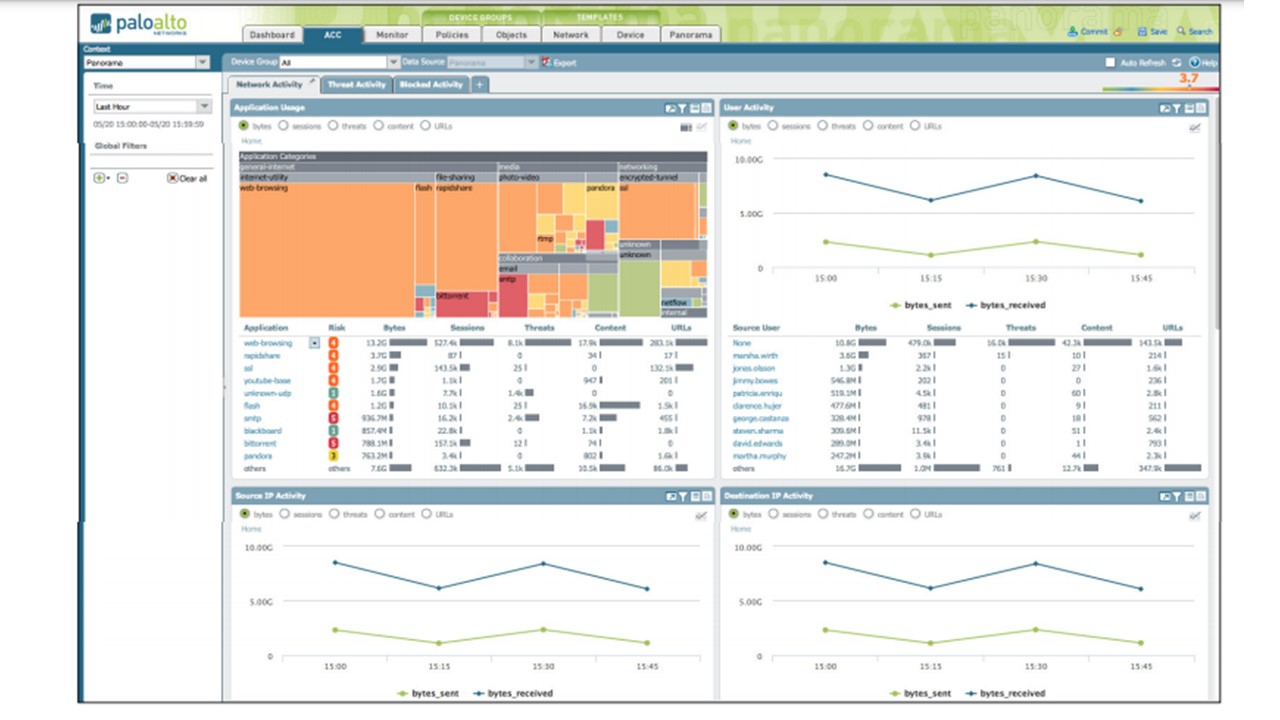Select sessions radio in User Activity
The width and height of the screenshot is (1280, 720).
(x=775, y=126)
